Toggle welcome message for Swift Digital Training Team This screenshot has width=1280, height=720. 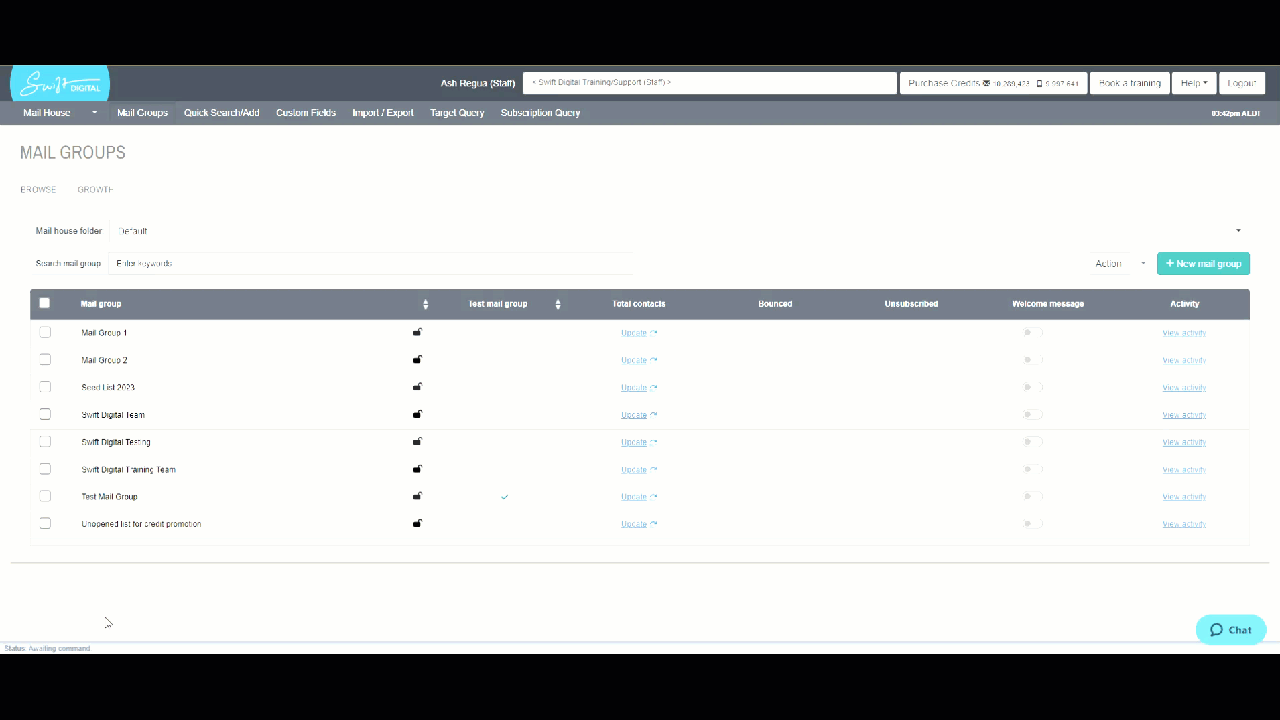click(1032, 469)
